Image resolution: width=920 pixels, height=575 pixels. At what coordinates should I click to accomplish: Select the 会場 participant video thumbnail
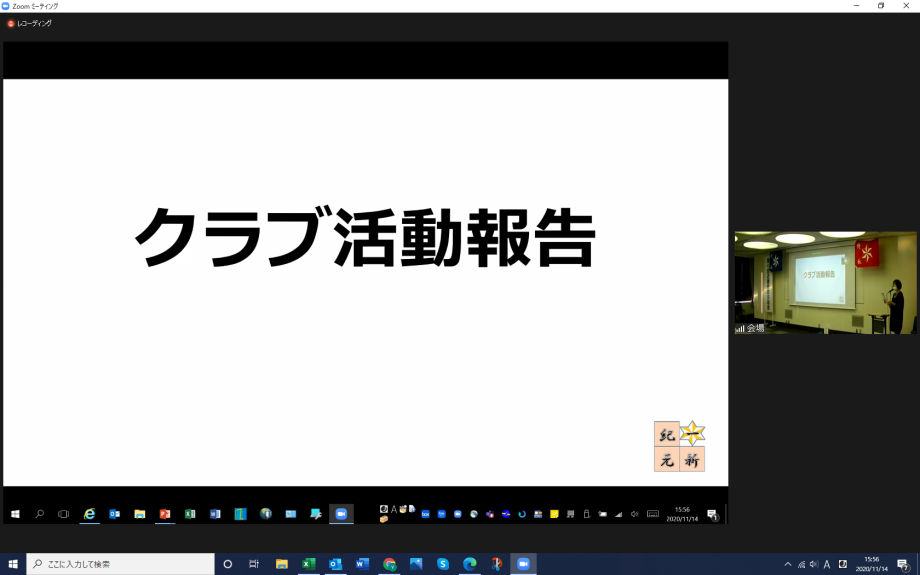coord(825,283)
